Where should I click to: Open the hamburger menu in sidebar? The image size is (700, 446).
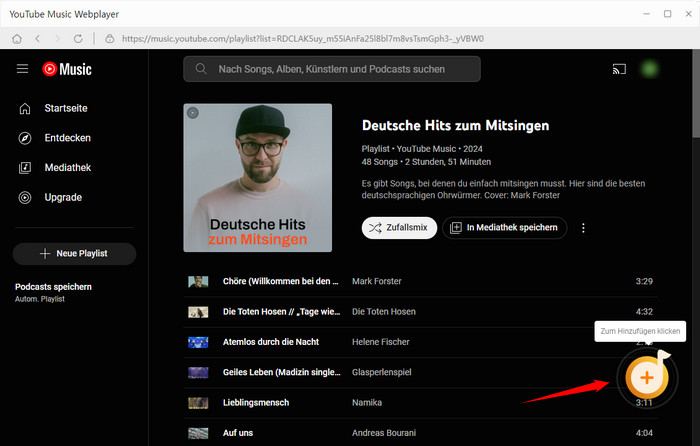pos(22,69)
